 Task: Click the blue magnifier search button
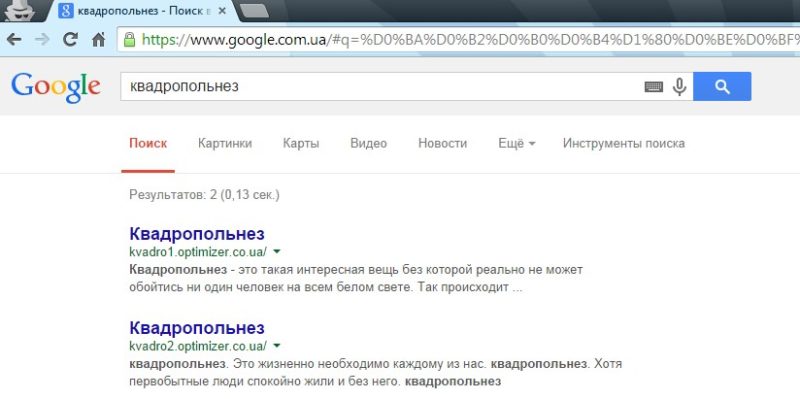click(722, 86)
